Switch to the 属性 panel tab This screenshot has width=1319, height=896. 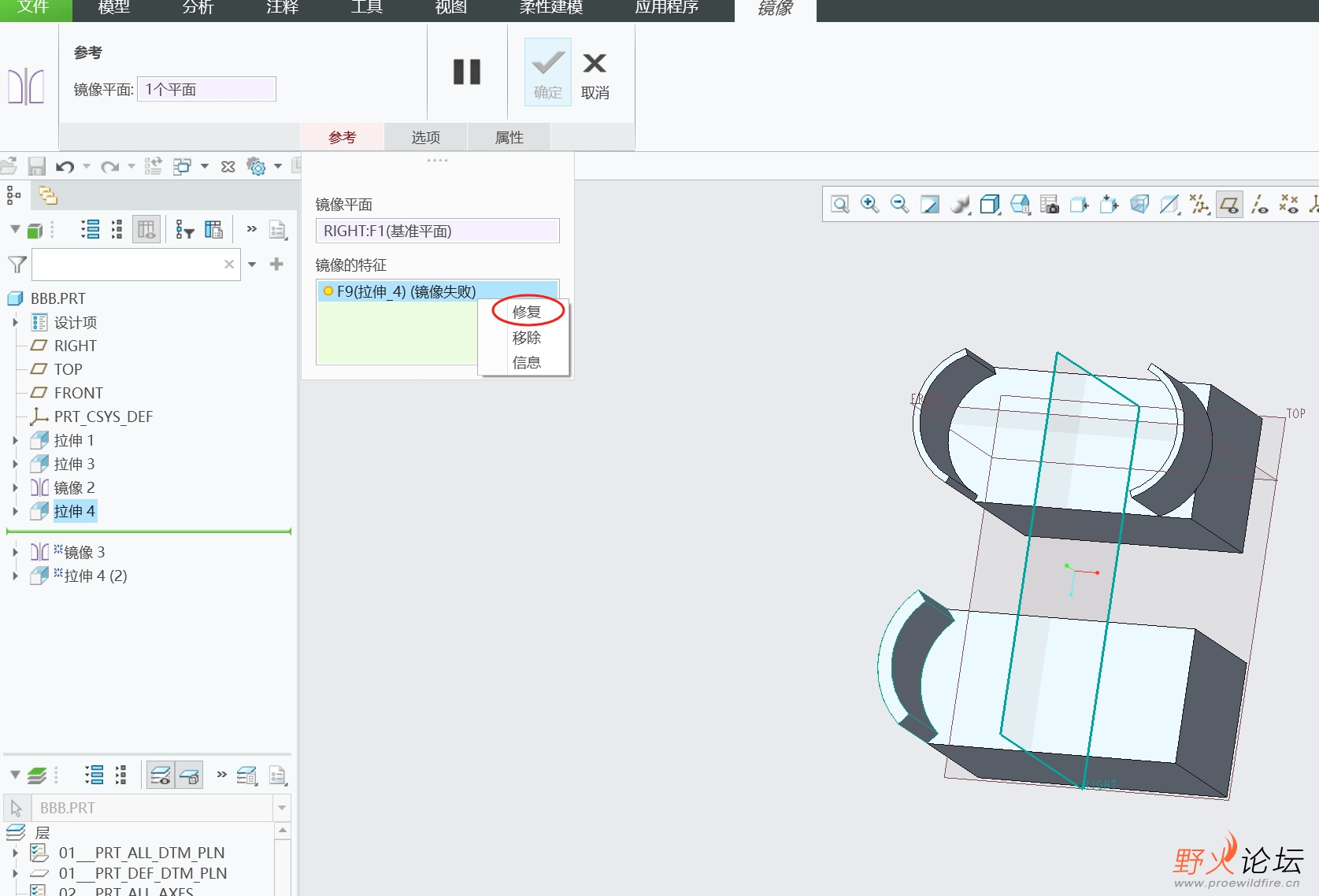(x=509, y=137)
